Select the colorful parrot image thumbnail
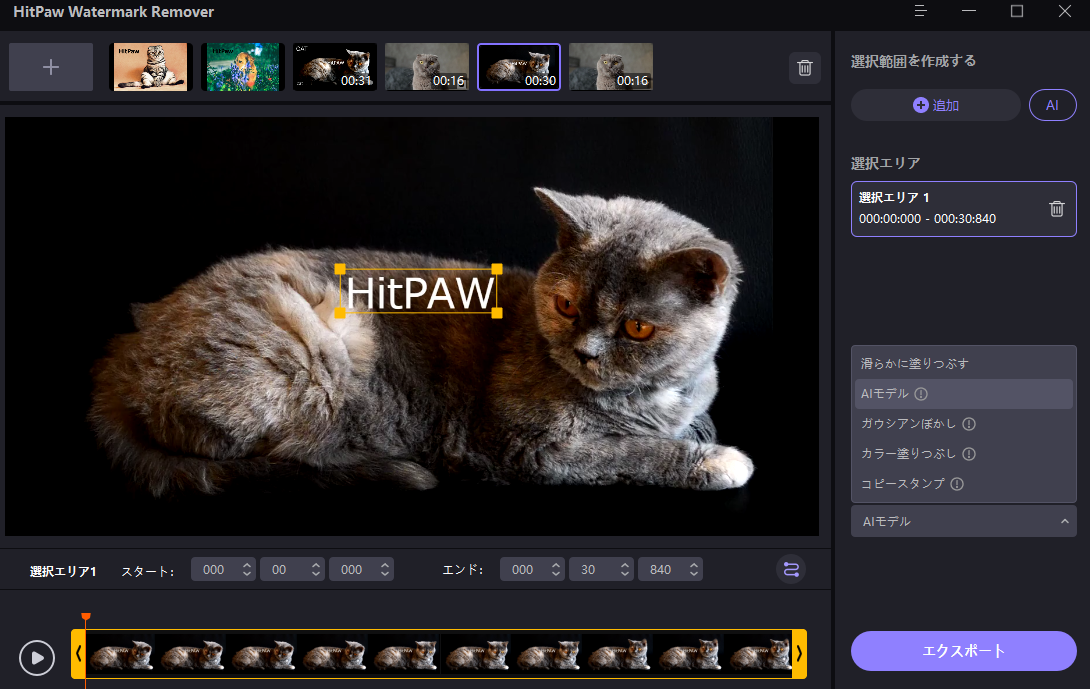Screen dimensions: 1090x689 [x=243, y=67]
